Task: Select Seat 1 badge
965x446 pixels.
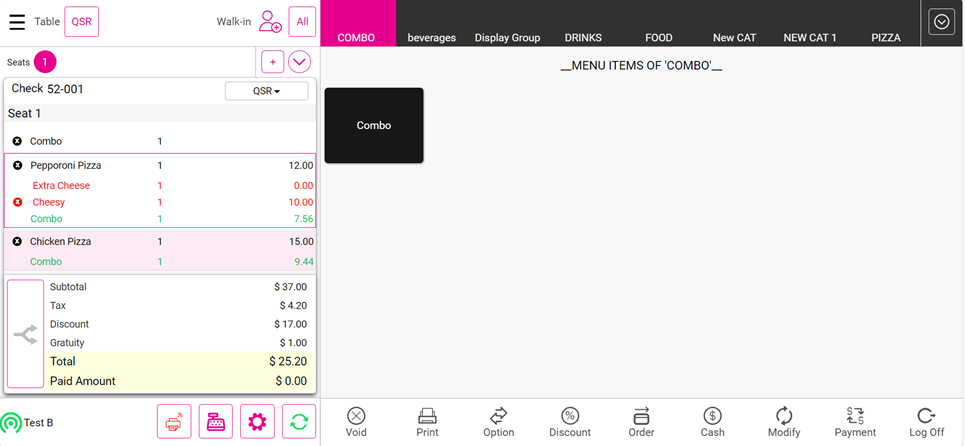Action: click(45, 62)
